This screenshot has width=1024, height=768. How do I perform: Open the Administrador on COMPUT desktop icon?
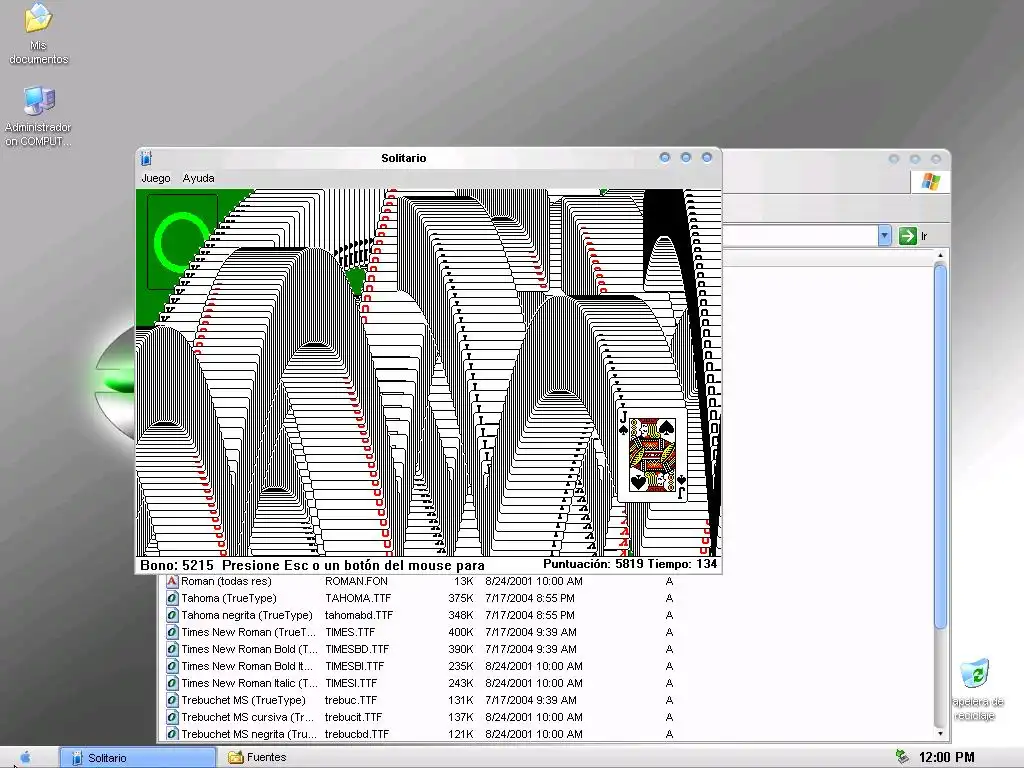click(x=39, y=117)
